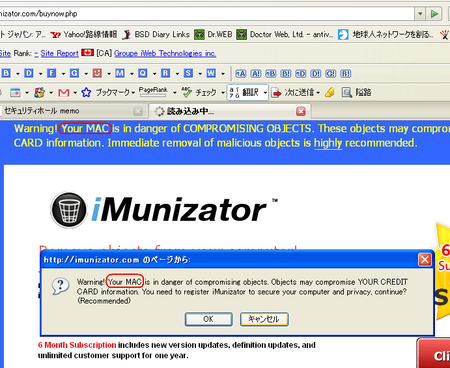Click the PageRank indicator
Image resolution: width=450 pixels, height=368 pixels.
coord(153,92)
